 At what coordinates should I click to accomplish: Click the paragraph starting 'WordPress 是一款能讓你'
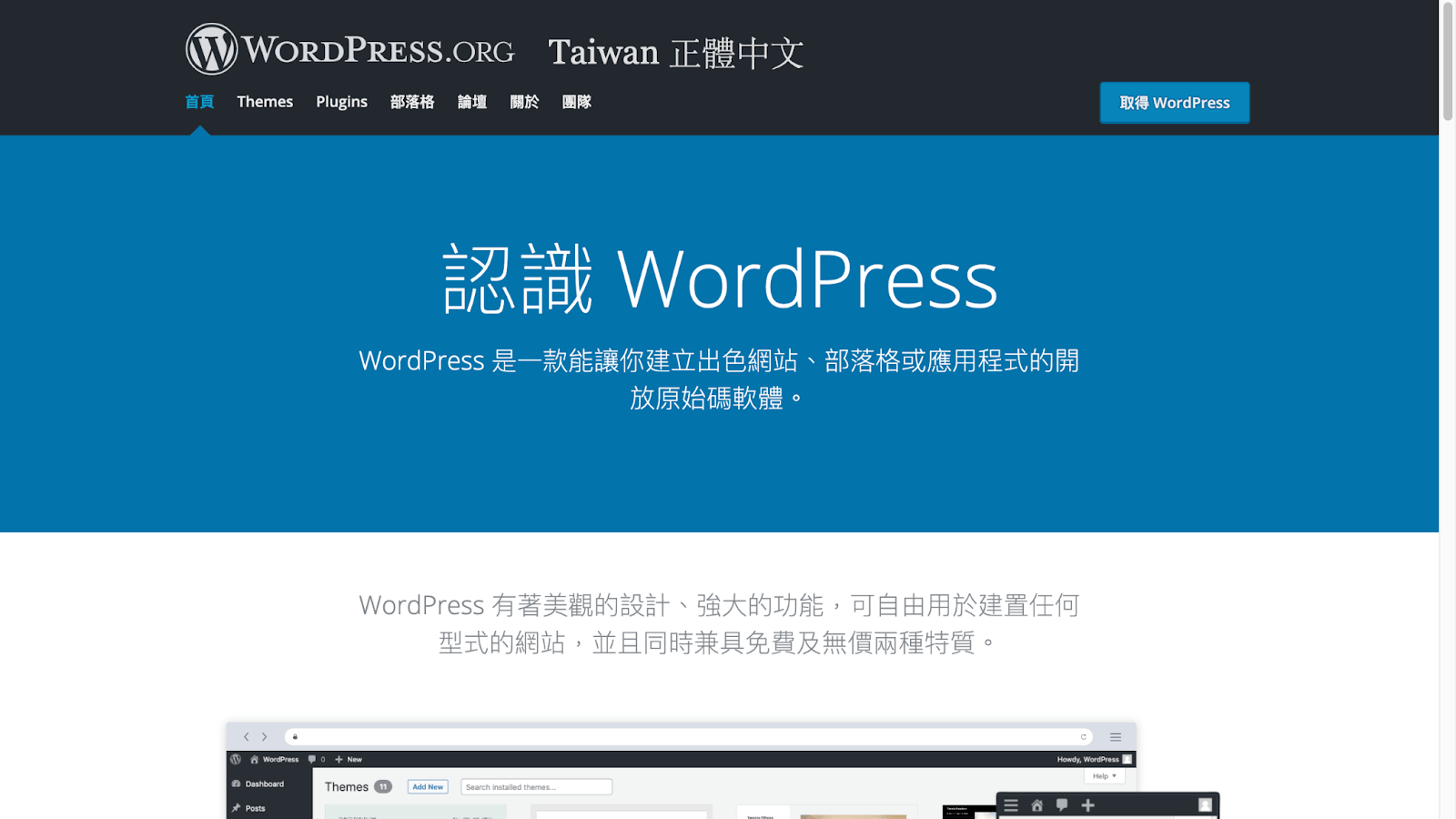[719, 379]
